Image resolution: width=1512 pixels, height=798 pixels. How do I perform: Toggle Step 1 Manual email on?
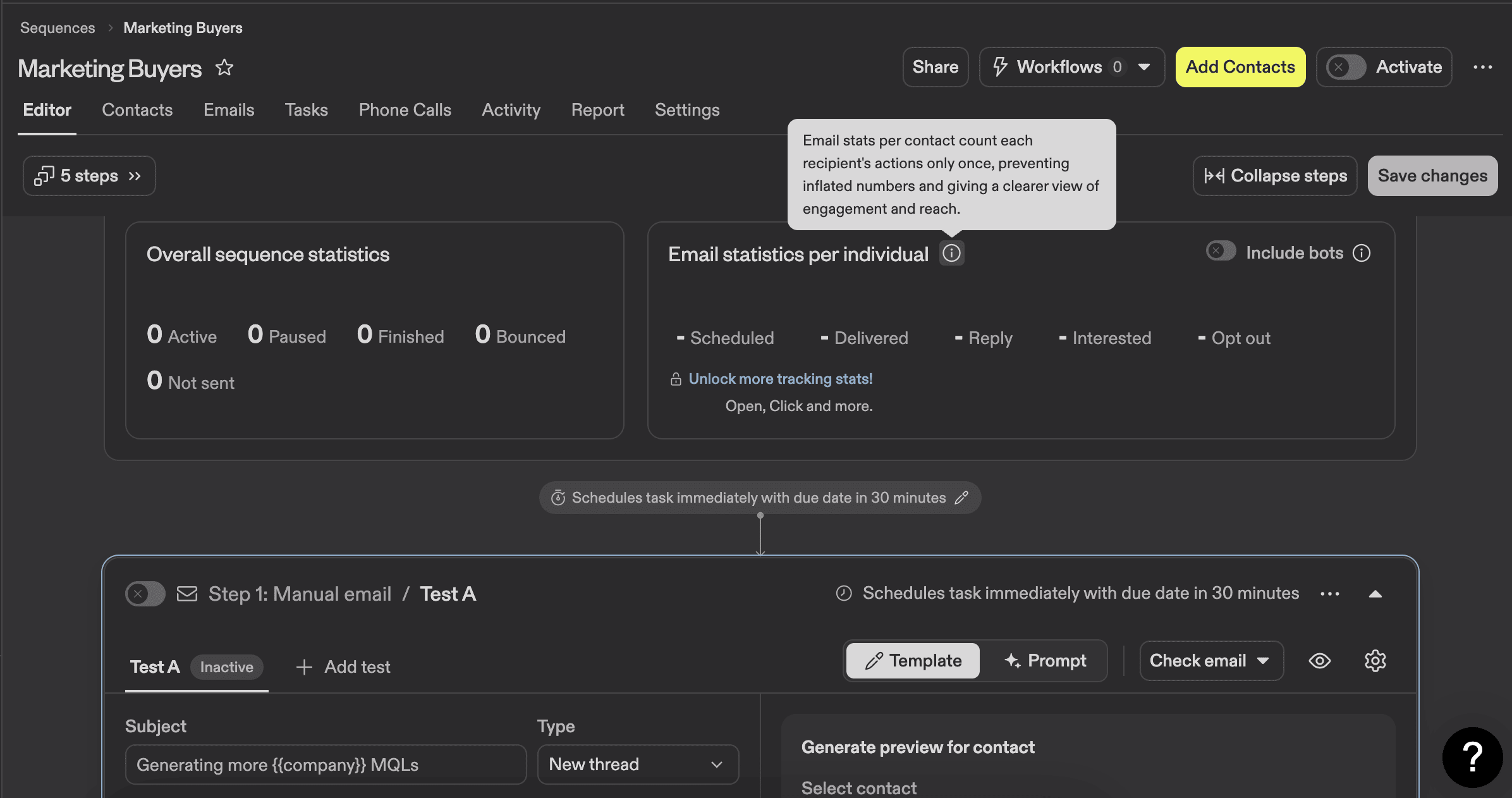[x=145, y=594]
